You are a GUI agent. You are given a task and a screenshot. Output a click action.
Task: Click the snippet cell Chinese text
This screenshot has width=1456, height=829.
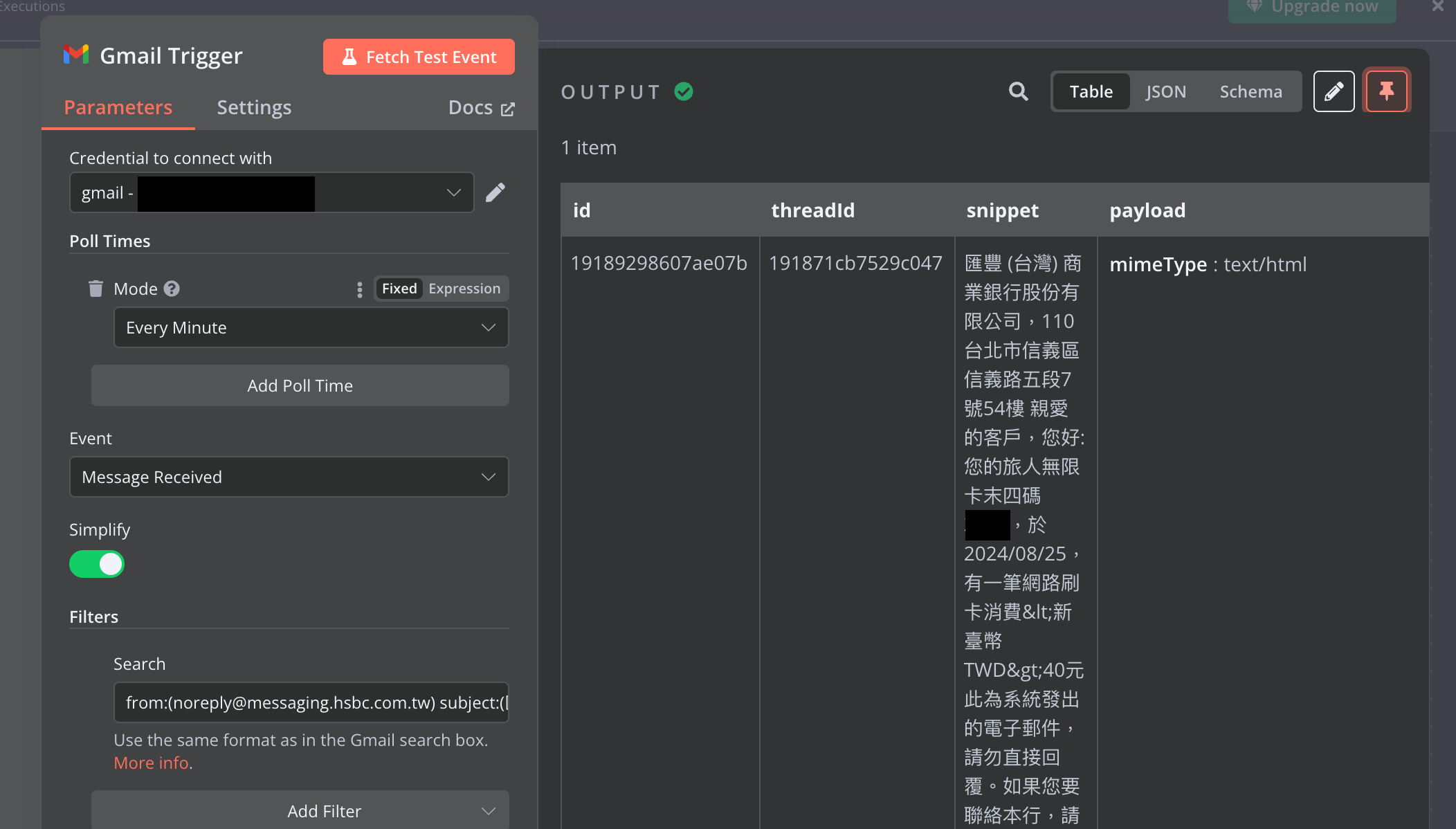(1025, 533)
